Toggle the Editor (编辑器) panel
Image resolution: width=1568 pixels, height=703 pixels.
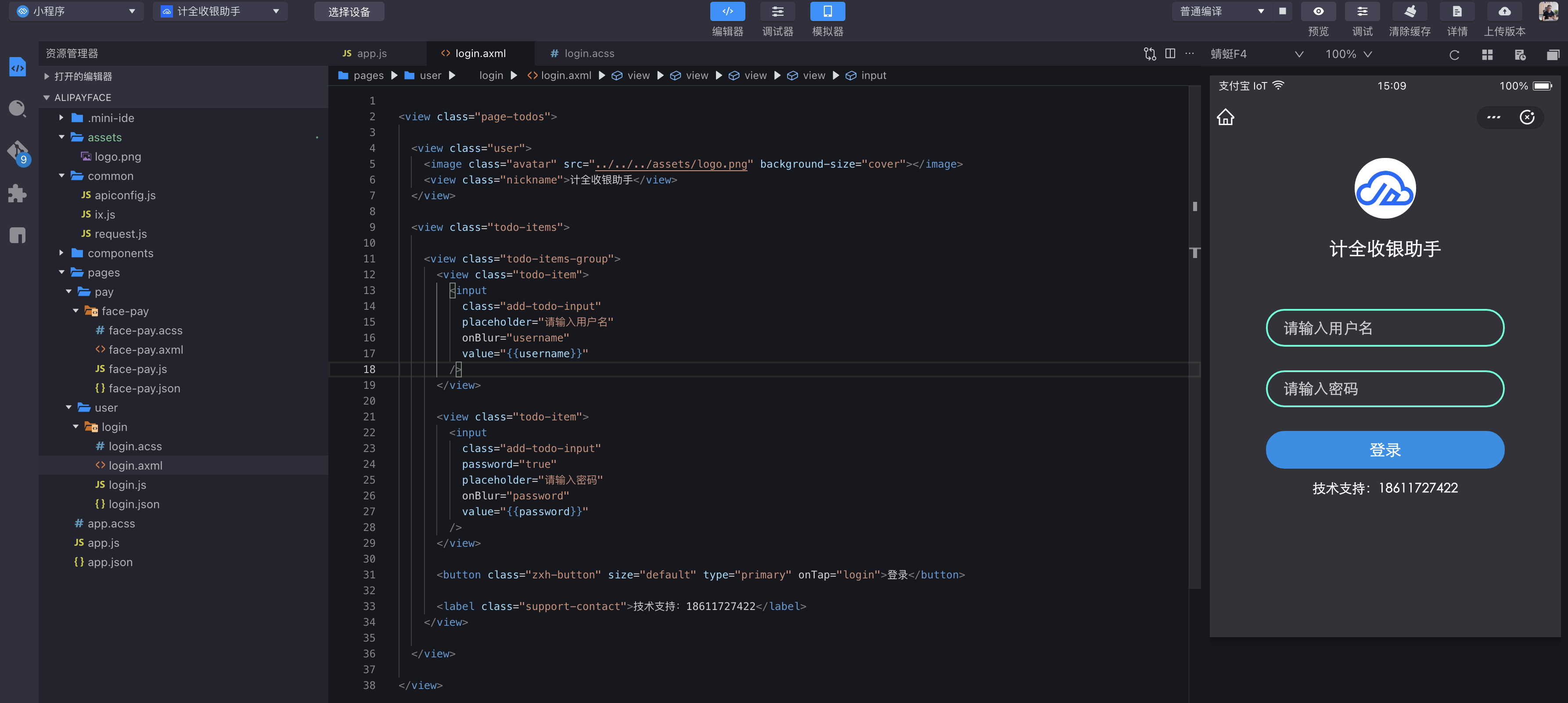727,11
